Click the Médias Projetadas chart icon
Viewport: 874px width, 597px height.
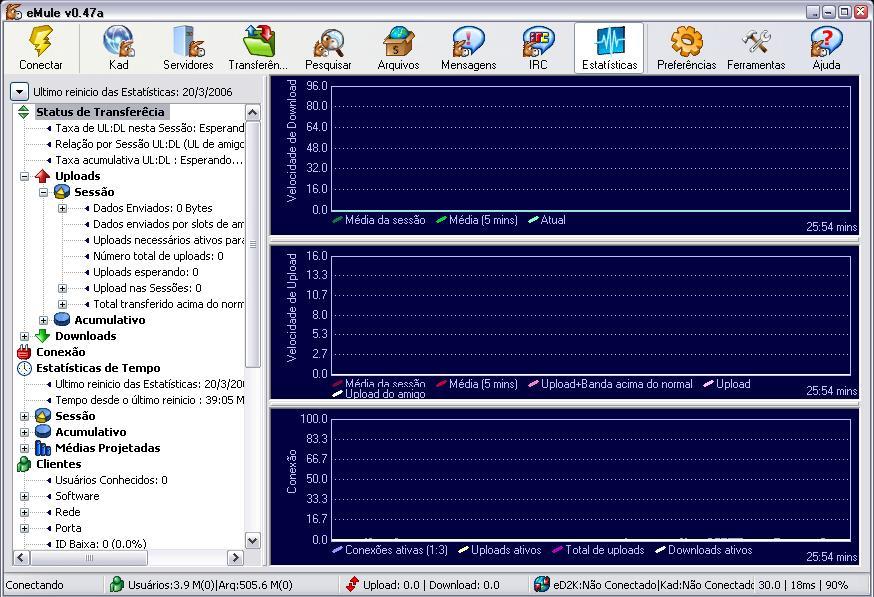click(x=43, y=448)
